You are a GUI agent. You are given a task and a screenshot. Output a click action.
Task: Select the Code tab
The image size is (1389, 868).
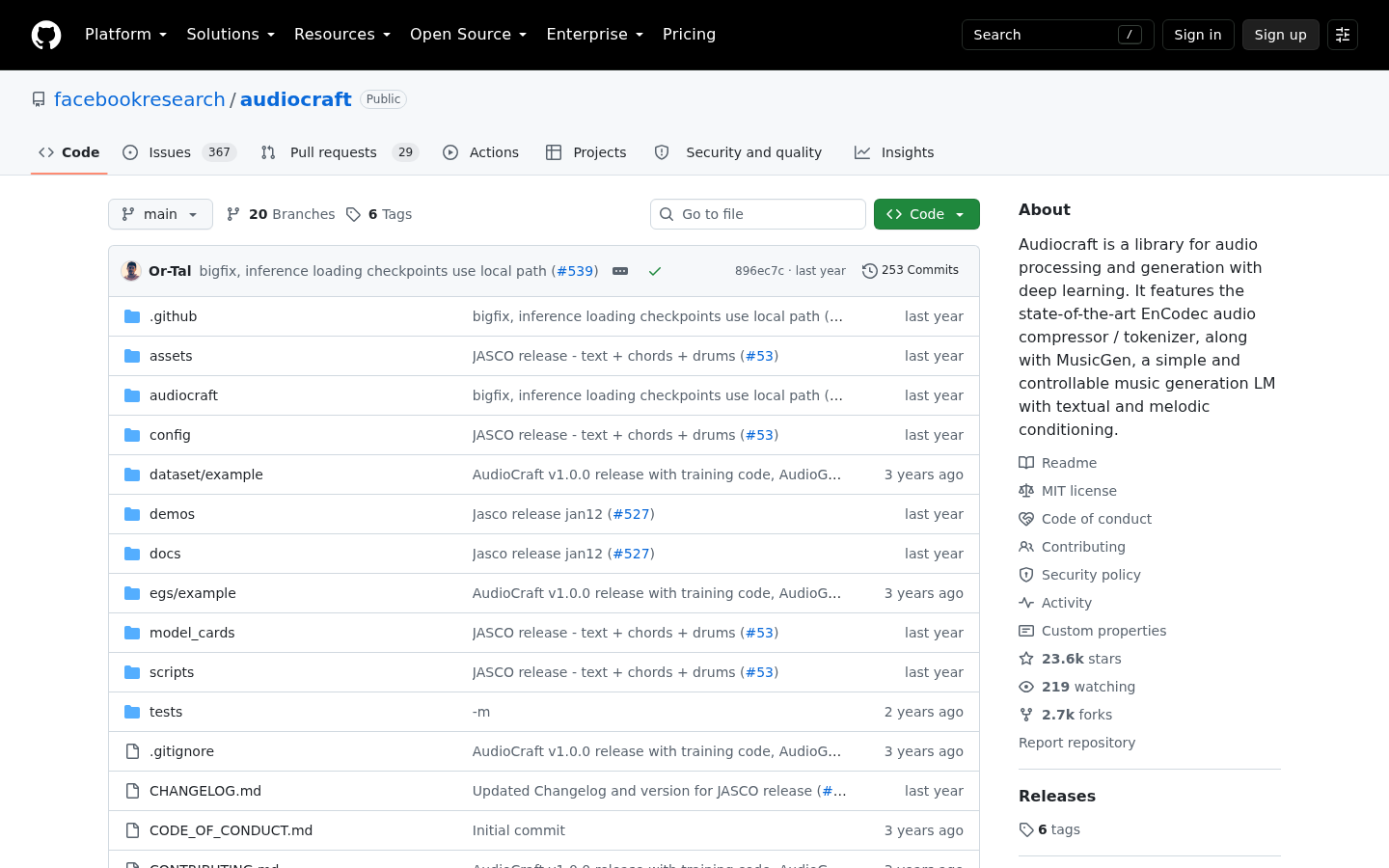point(69,152)
